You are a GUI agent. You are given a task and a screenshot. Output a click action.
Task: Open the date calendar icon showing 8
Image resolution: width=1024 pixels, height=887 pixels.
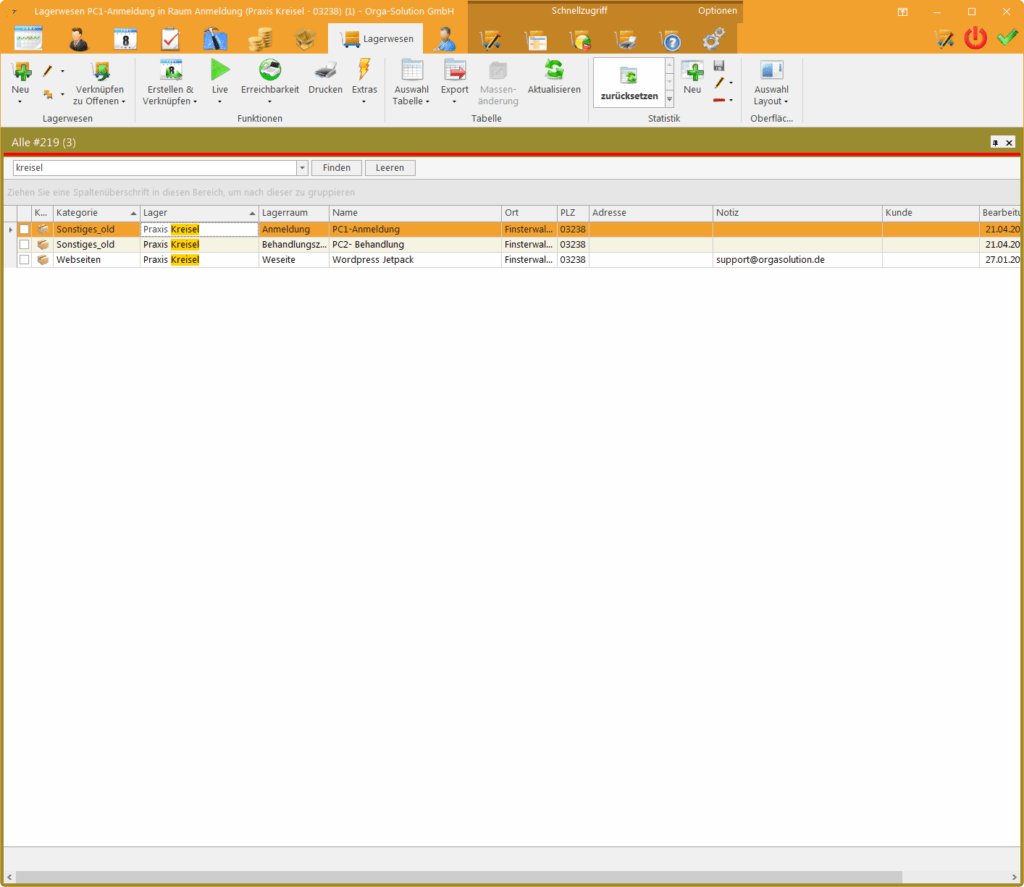tap(125, 39)
